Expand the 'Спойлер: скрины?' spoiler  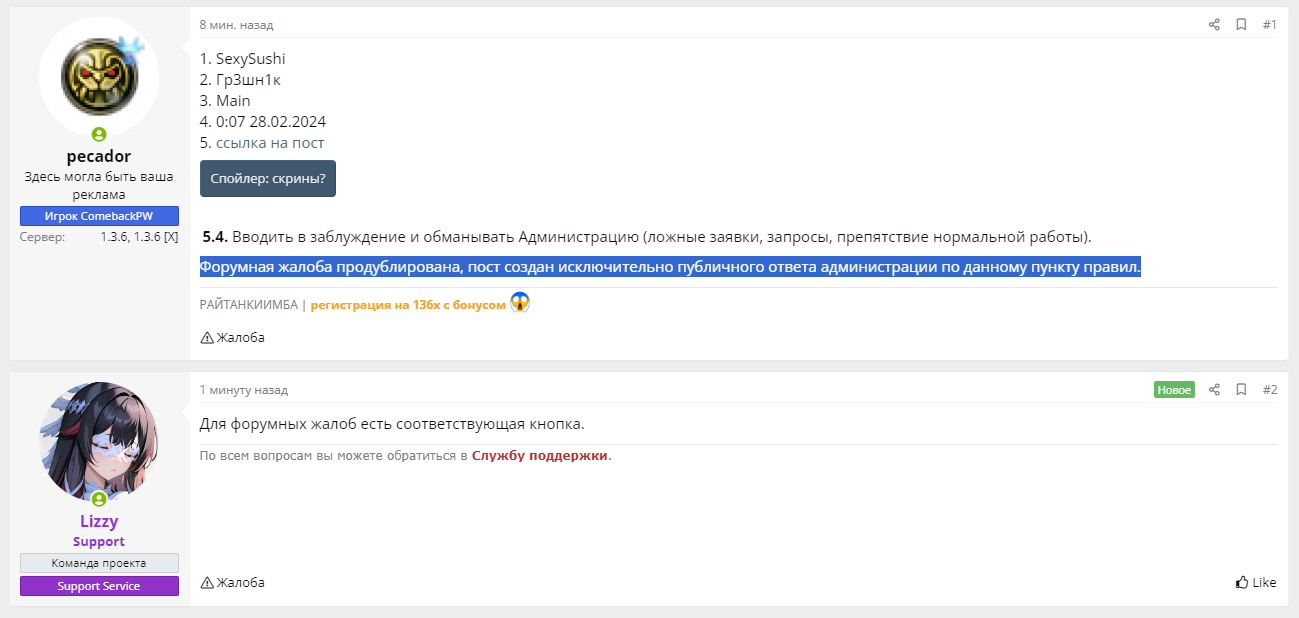268,178
